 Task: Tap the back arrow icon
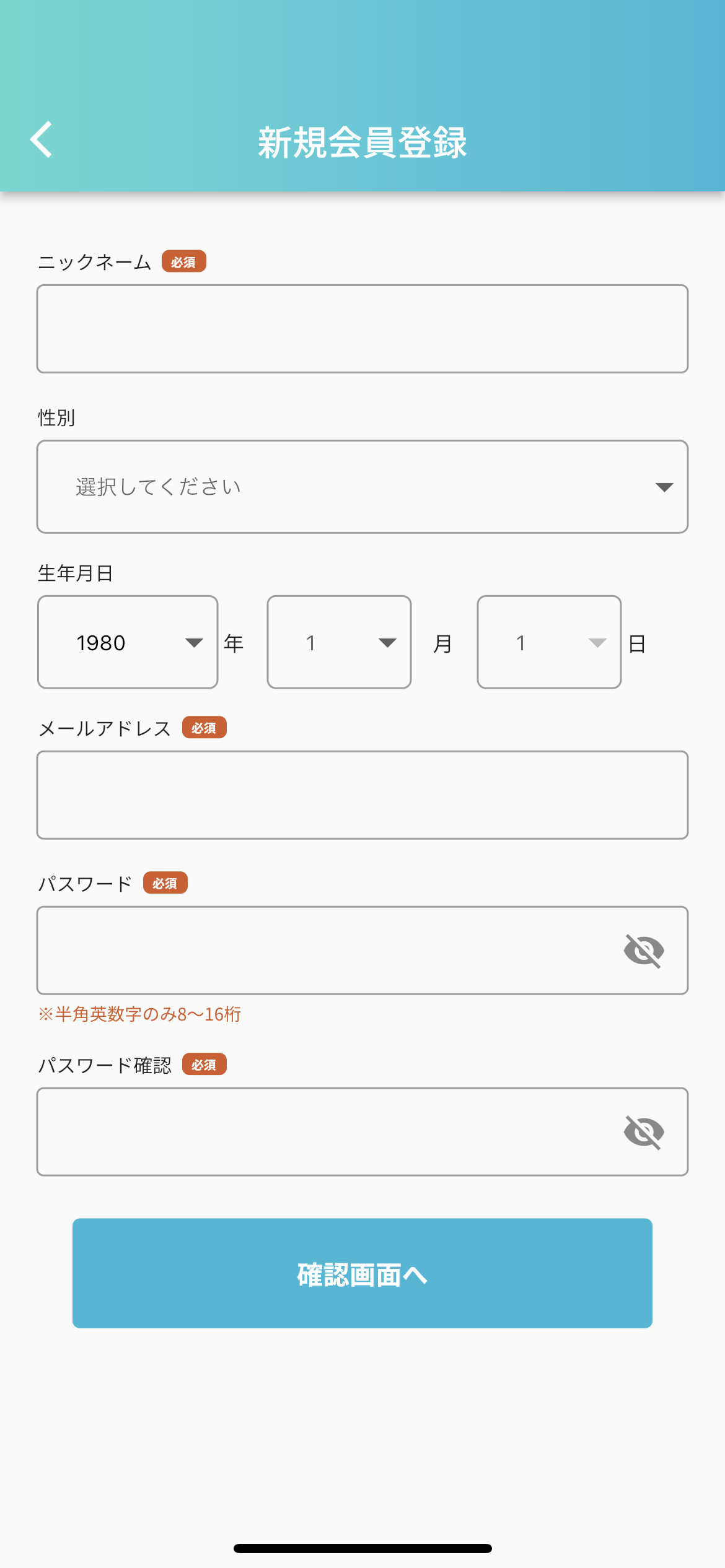[x=42, y=140]
